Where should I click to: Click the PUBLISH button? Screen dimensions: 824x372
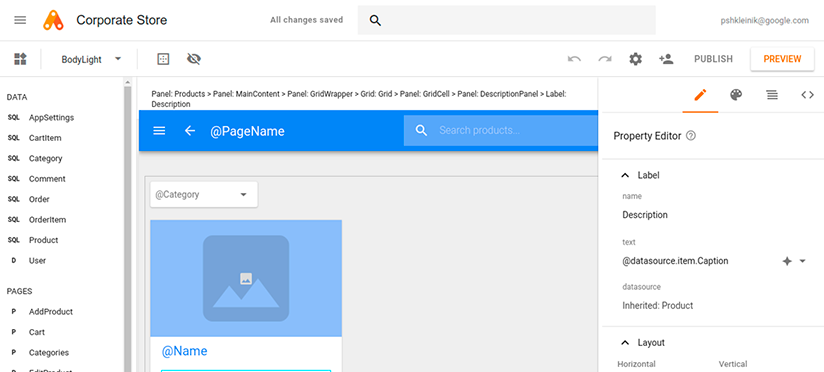(x=713, y=59)
